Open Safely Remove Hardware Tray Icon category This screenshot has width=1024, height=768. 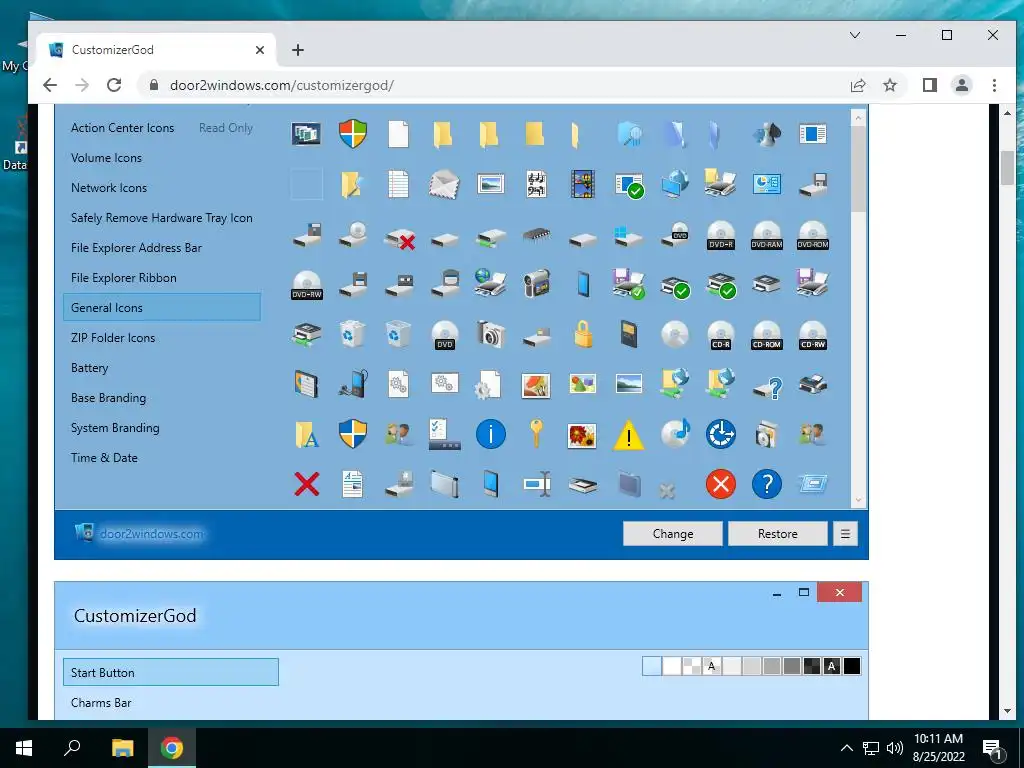[162, 218]
